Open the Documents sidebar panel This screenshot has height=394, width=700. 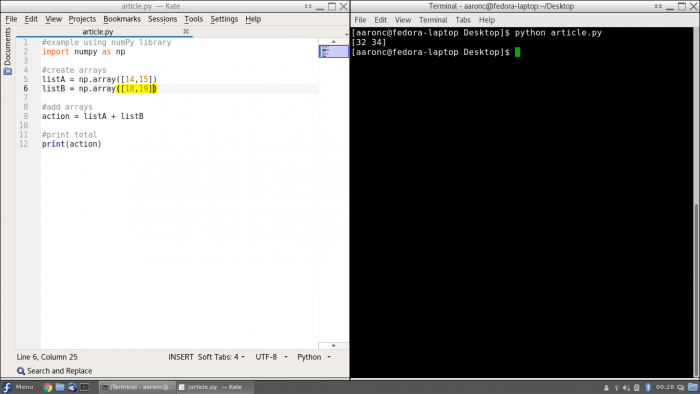click(7, 50)
